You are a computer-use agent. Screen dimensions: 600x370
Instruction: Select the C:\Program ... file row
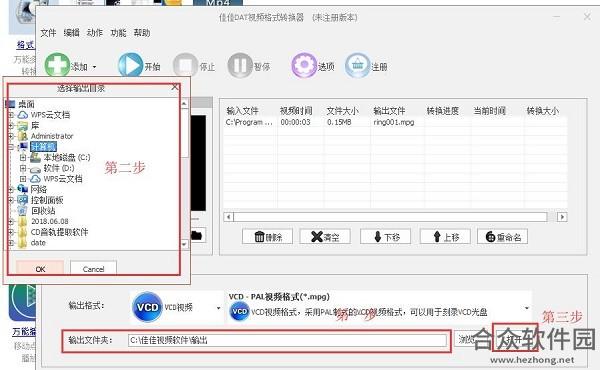tap(395, 122)
